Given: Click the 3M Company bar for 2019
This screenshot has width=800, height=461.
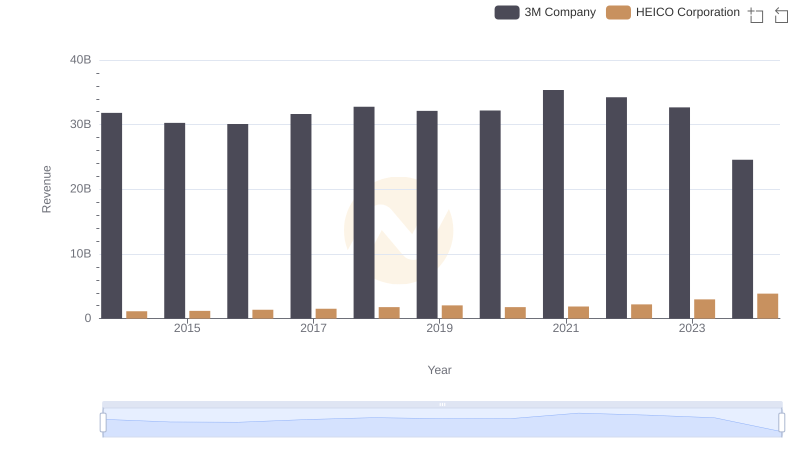Looking at the screenshot, I should pyautogui.click(x=427, y=215).
